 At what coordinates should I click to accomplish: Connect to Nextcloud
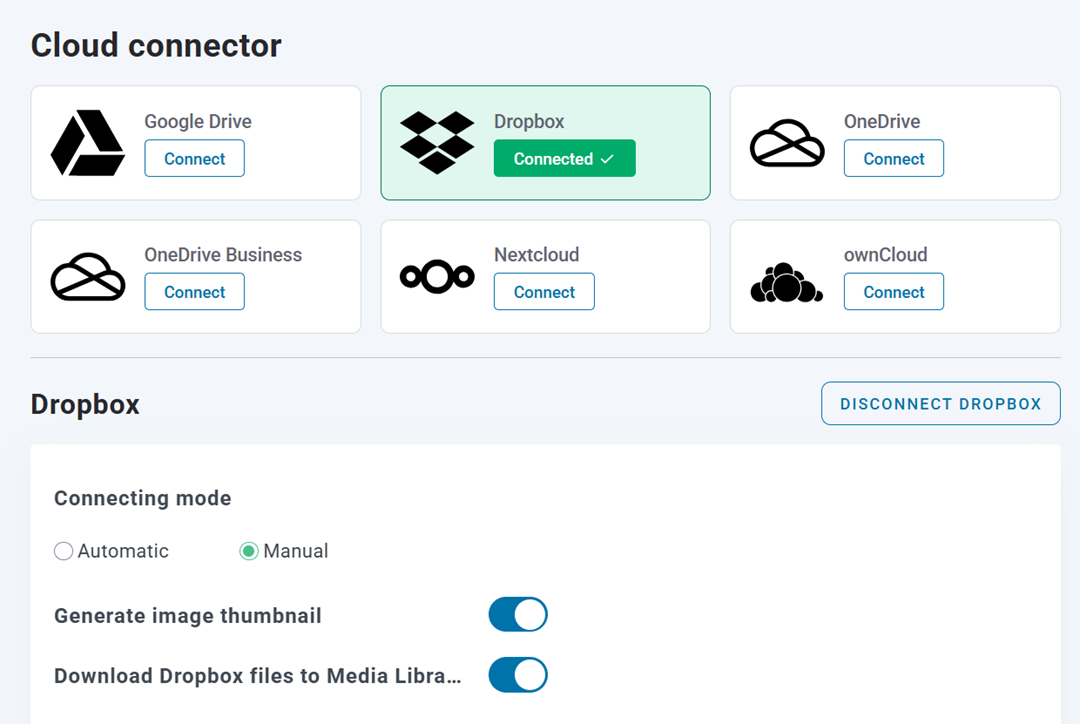click(544, 292)
